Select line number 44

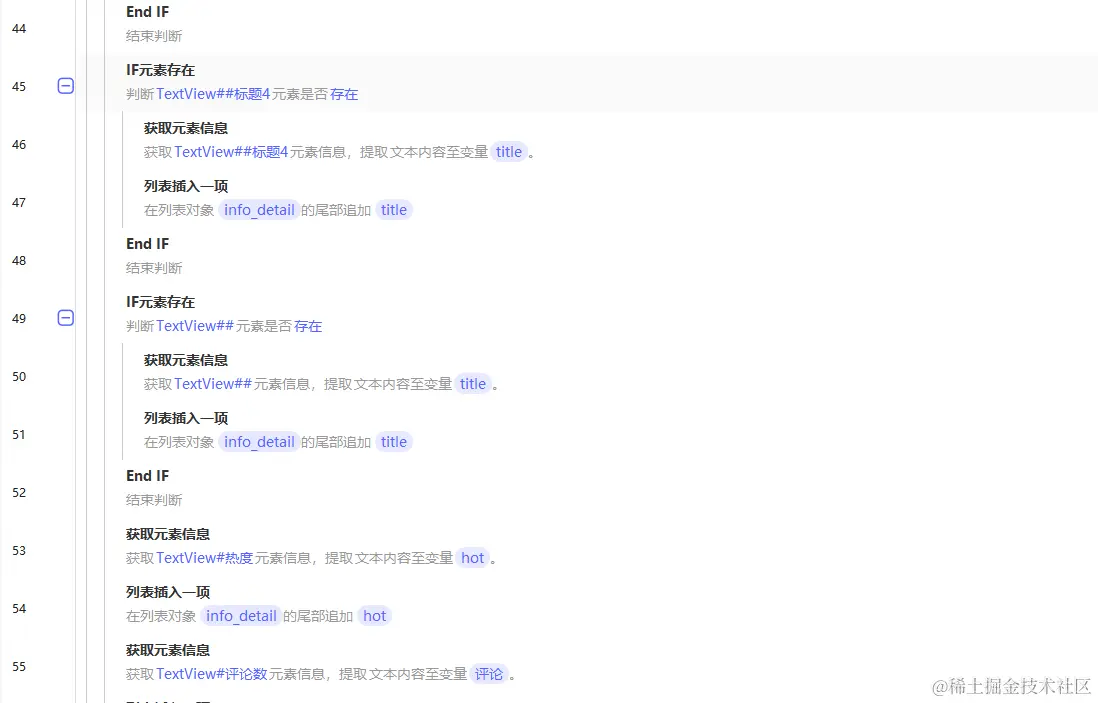[x=20, y=29]
